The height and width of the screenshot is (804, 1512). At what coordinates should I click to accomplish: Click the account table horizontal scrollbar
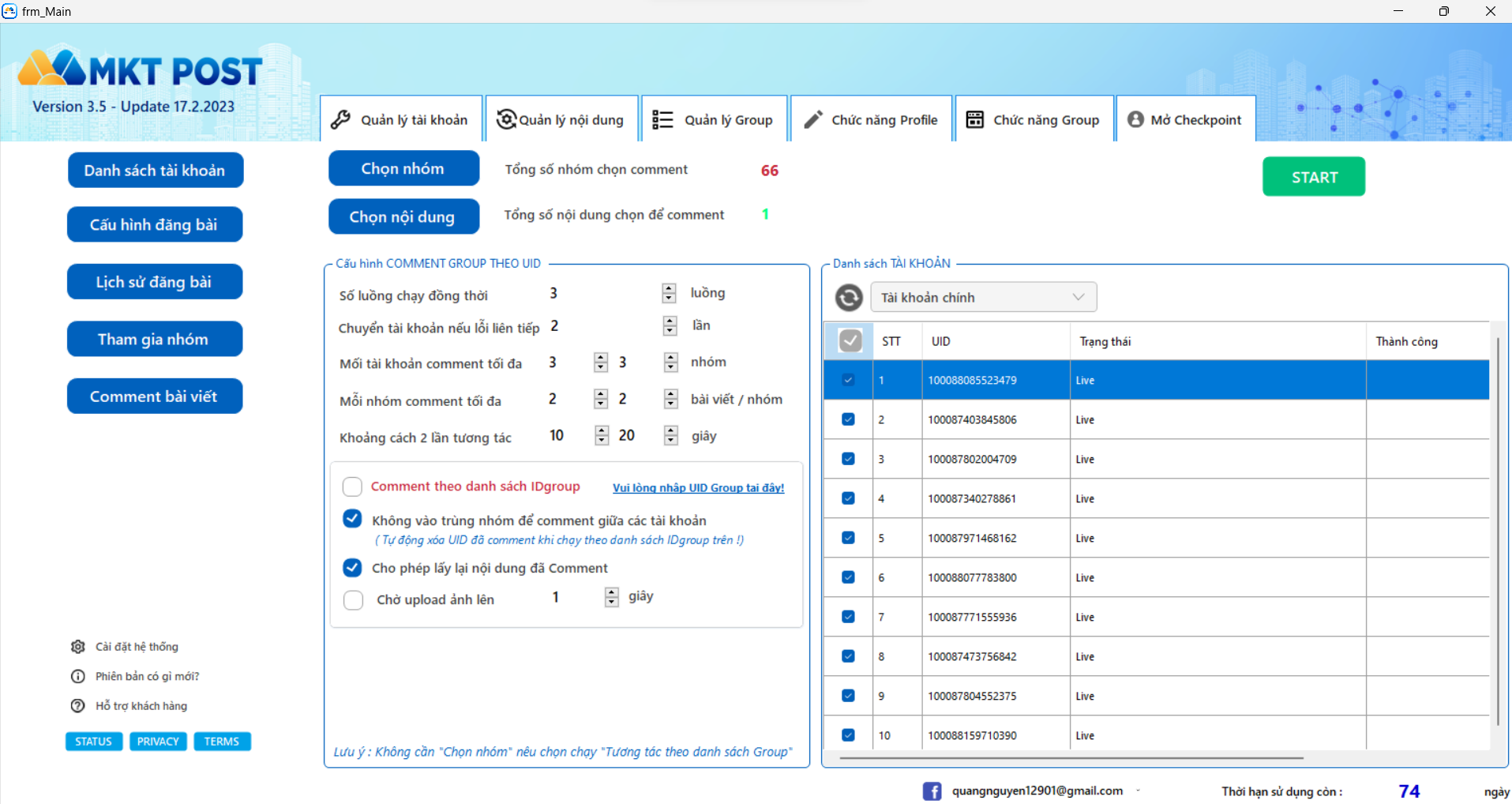click(x=1071, y=758)
